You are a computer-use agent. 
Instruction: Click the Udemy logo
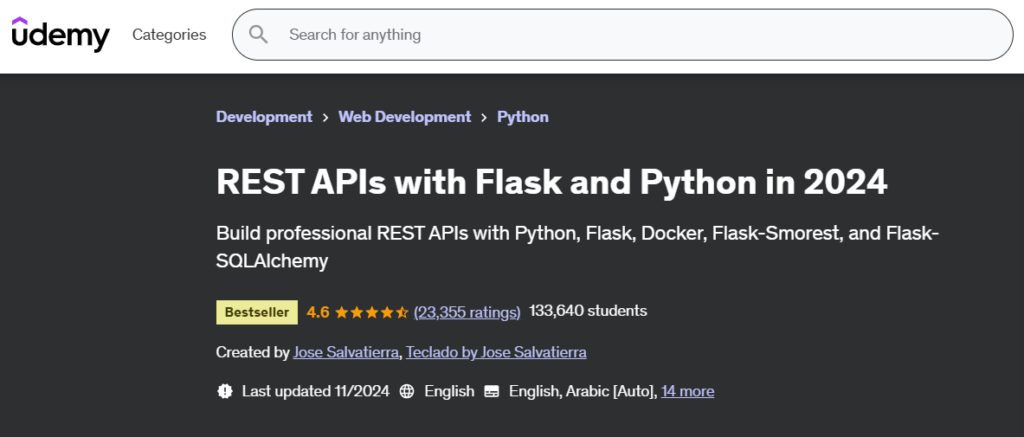click(x=60, y=35)
